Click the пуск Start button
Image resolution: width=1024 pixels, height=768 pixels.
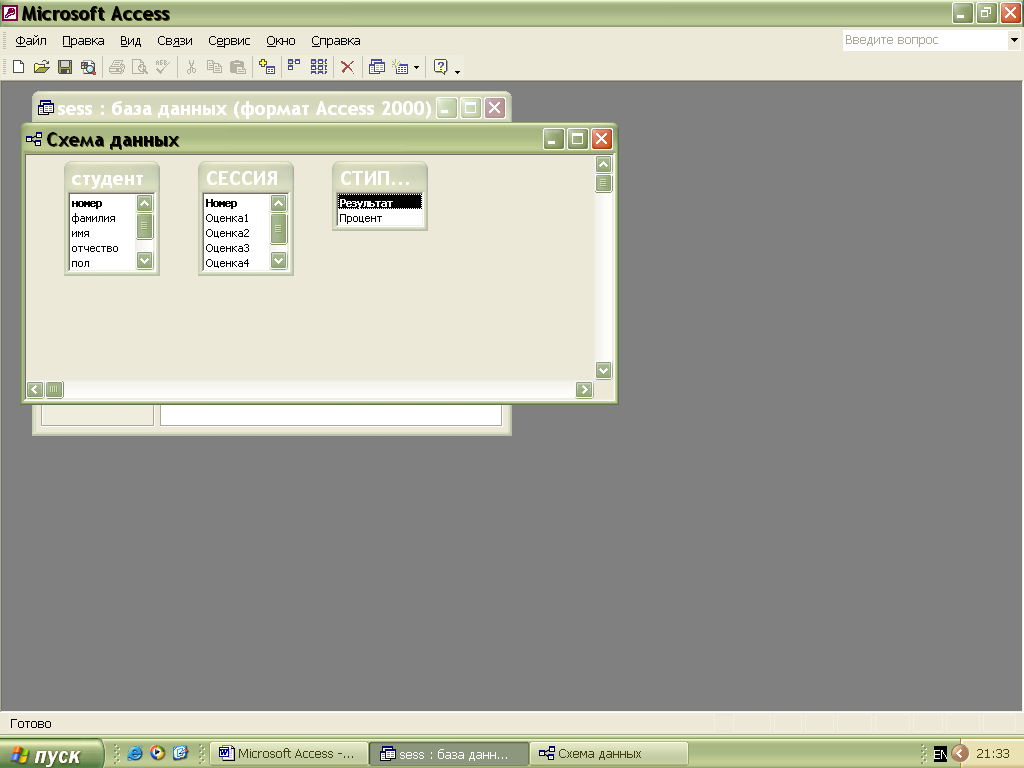[51, 754]
